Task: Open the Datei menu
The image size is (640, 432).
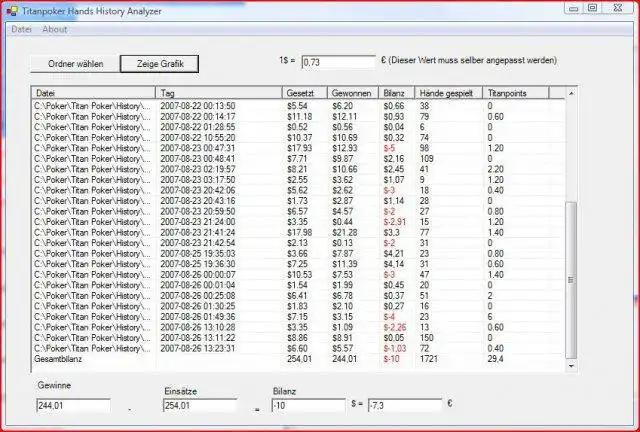Action: 21,29
